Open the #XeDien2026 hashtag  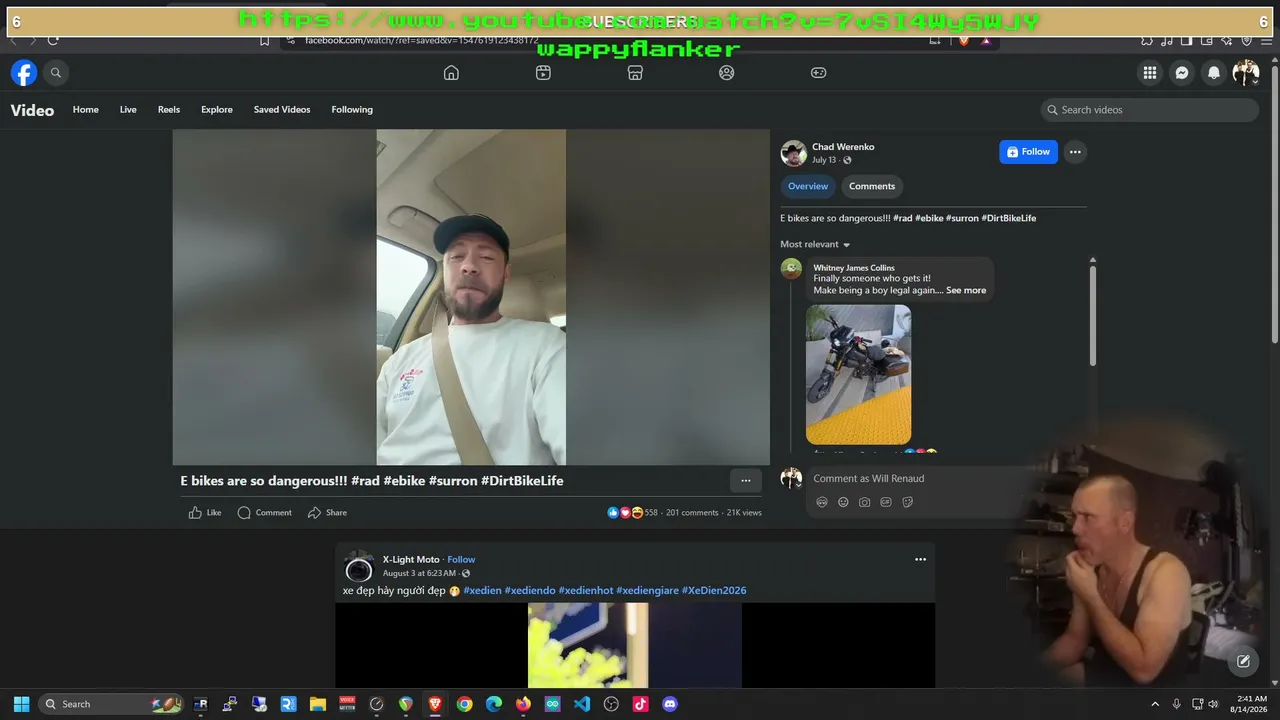[x=714, y=591]
